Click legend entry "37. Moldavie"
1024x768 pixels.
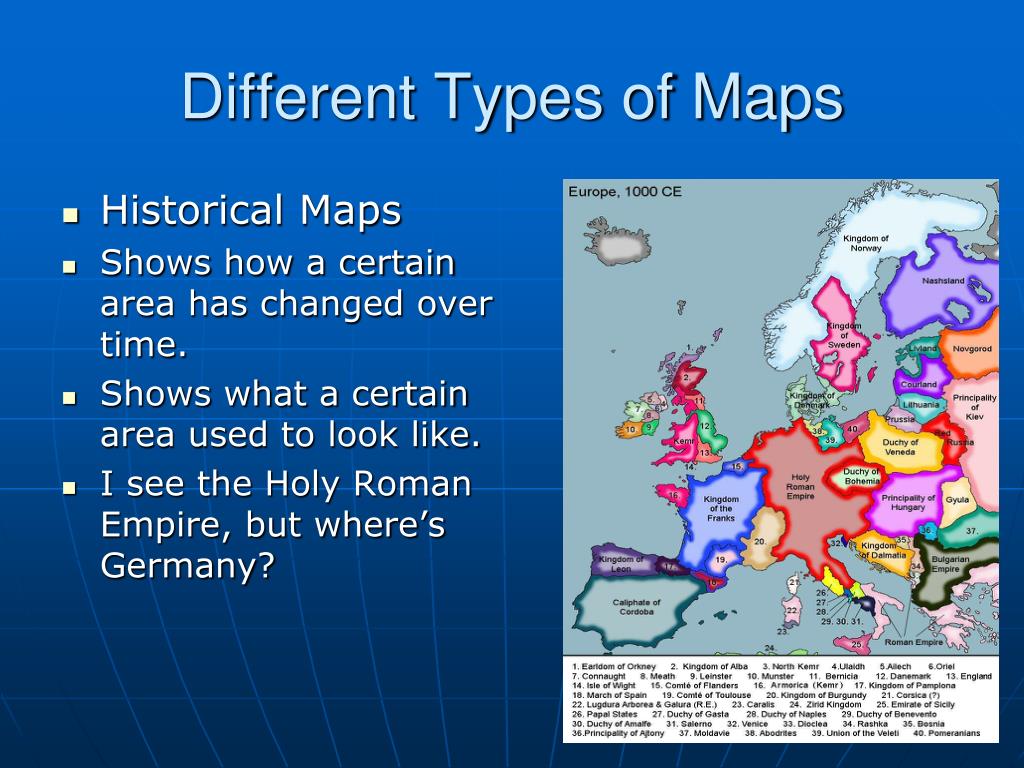[704, 733]
